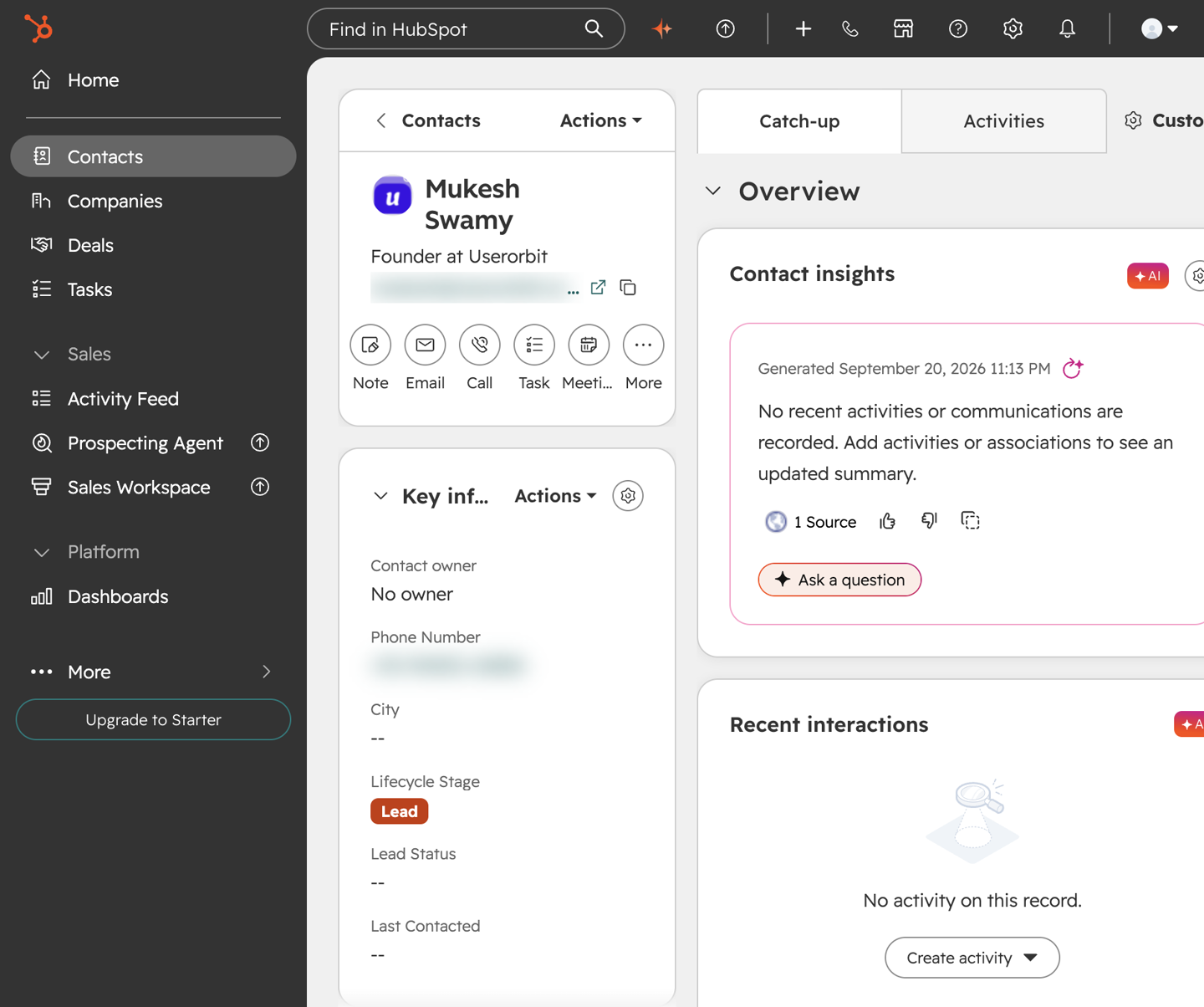Click the Call action icon
This screenshot has height=1007, width=1204.
[480, 345]
